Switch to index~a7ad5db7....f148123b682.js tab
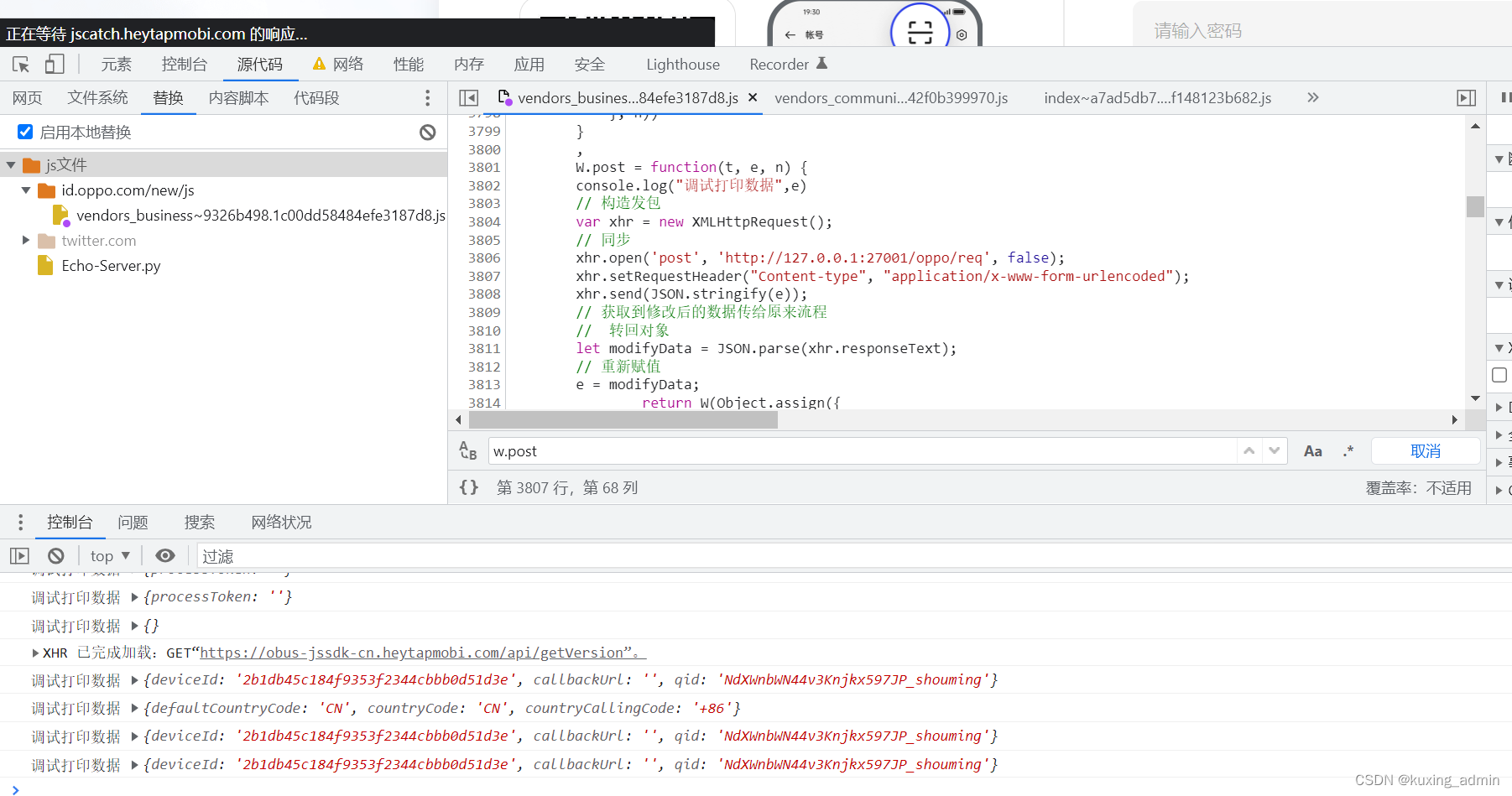1512x796 pixels. point(1157,98)
